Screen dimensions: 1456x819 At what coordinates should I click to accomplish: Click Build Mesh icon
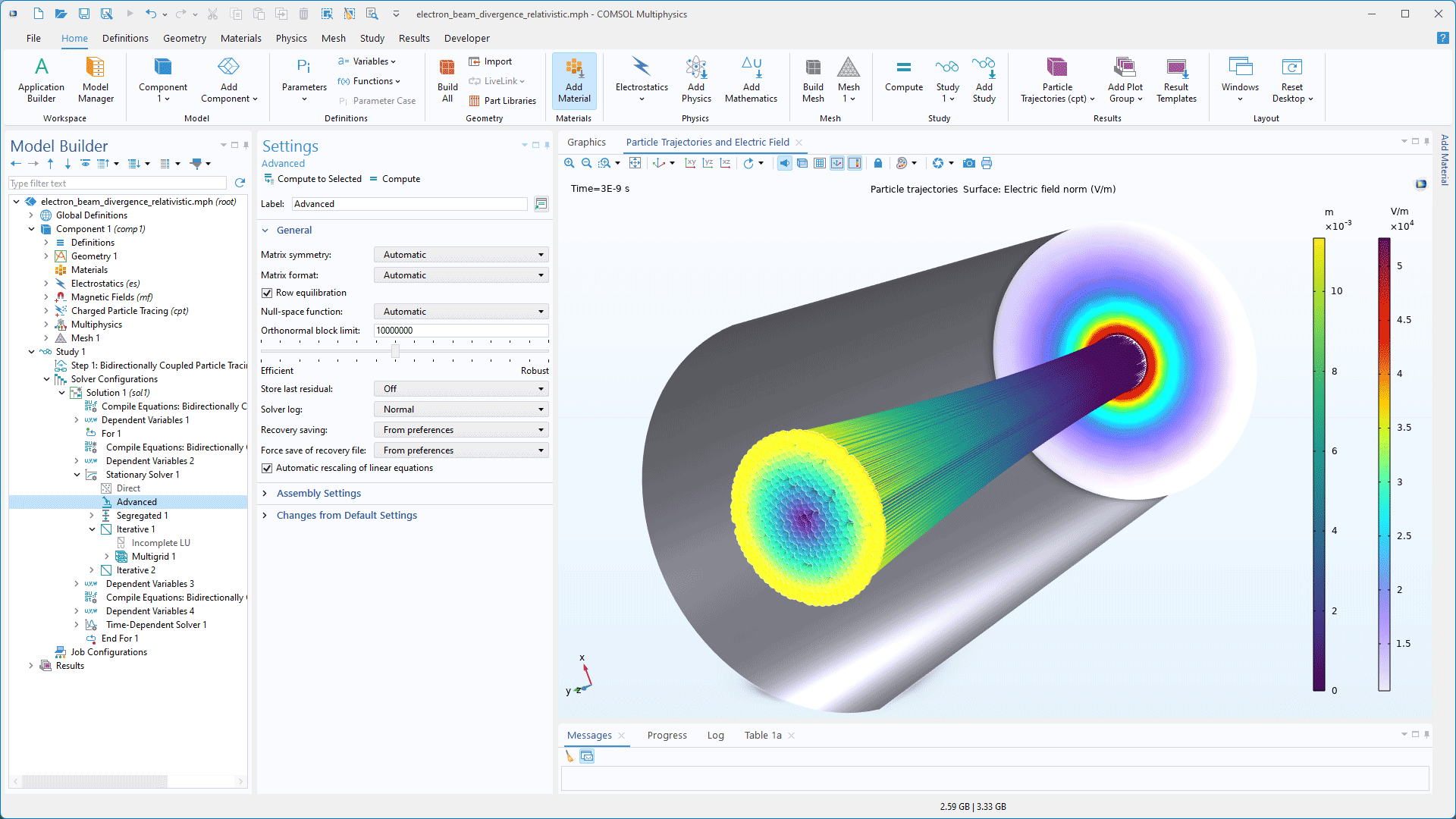pyautogui.click(x=813, y=80)
